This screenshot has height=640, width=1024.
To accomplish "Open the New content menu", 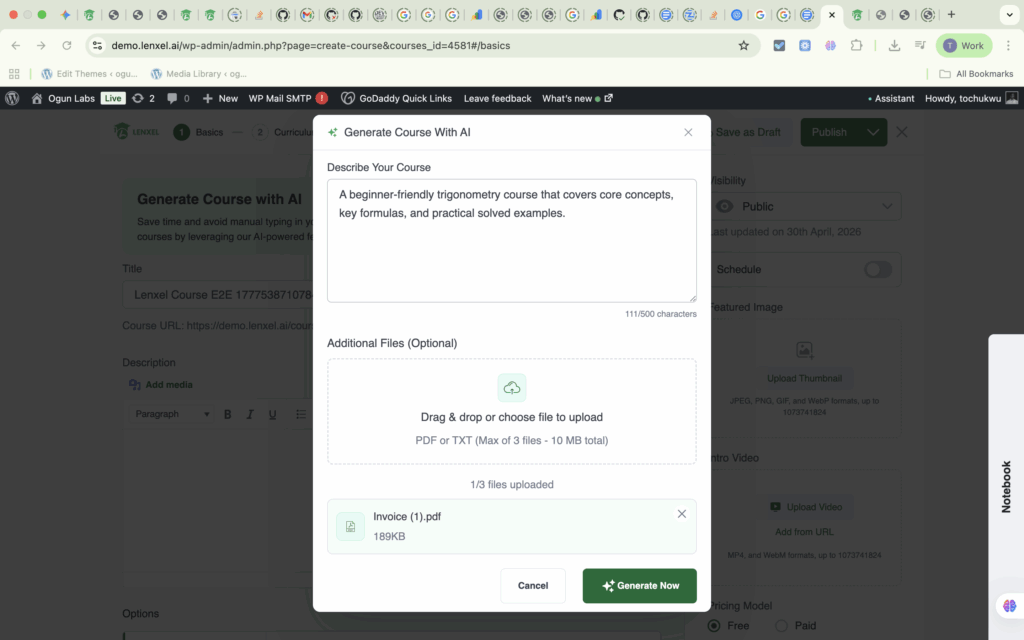I will (x=220, y=98).
